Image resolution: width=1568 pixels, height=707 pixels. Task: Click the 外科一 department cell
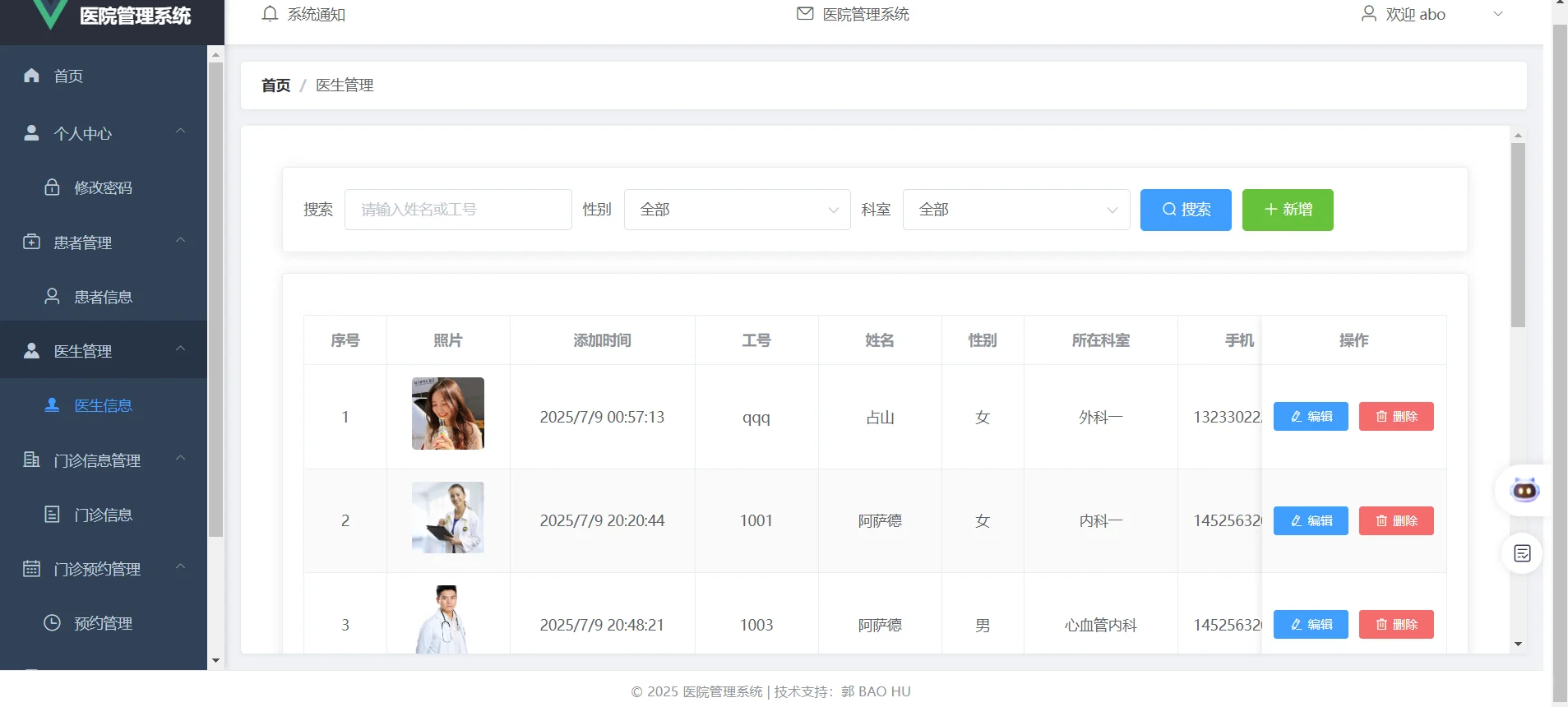point(1101,418)
